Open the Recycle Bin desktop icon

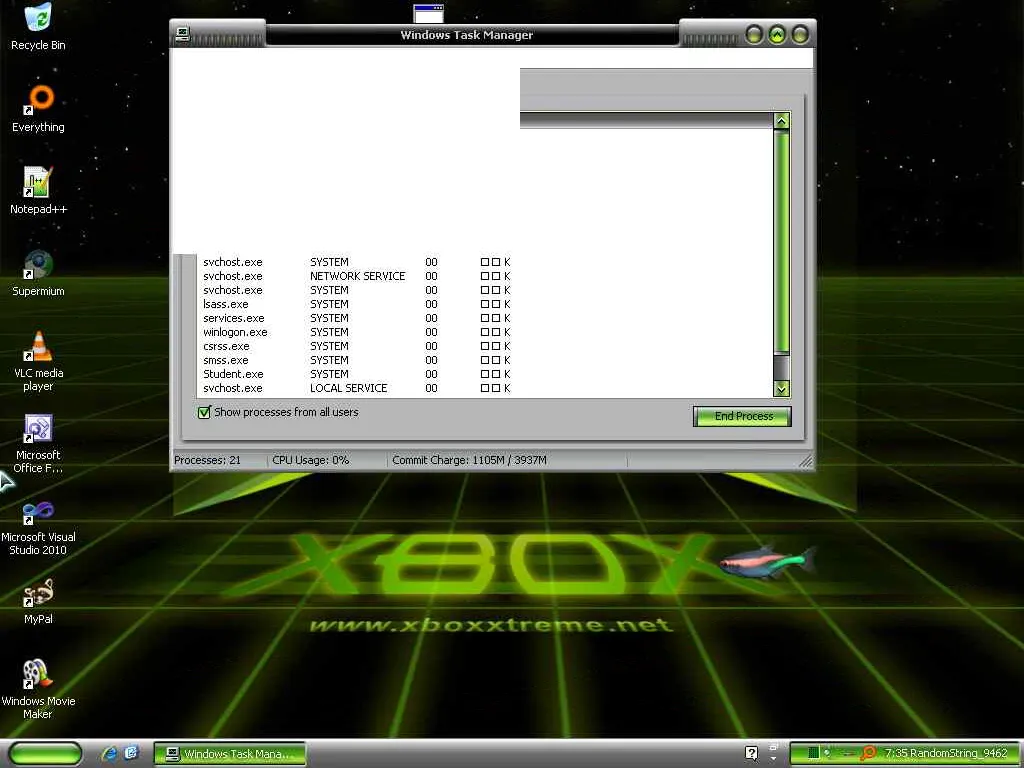coord(38,26)
